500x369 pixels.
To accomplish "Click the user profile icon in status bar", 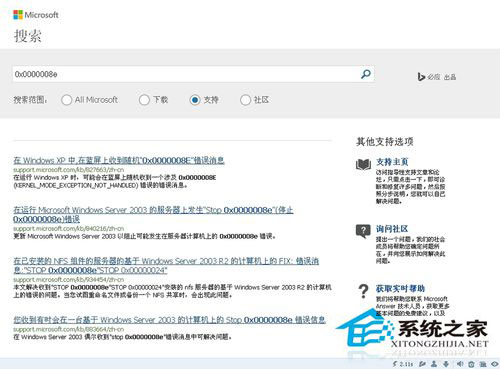I will [434, 364].
